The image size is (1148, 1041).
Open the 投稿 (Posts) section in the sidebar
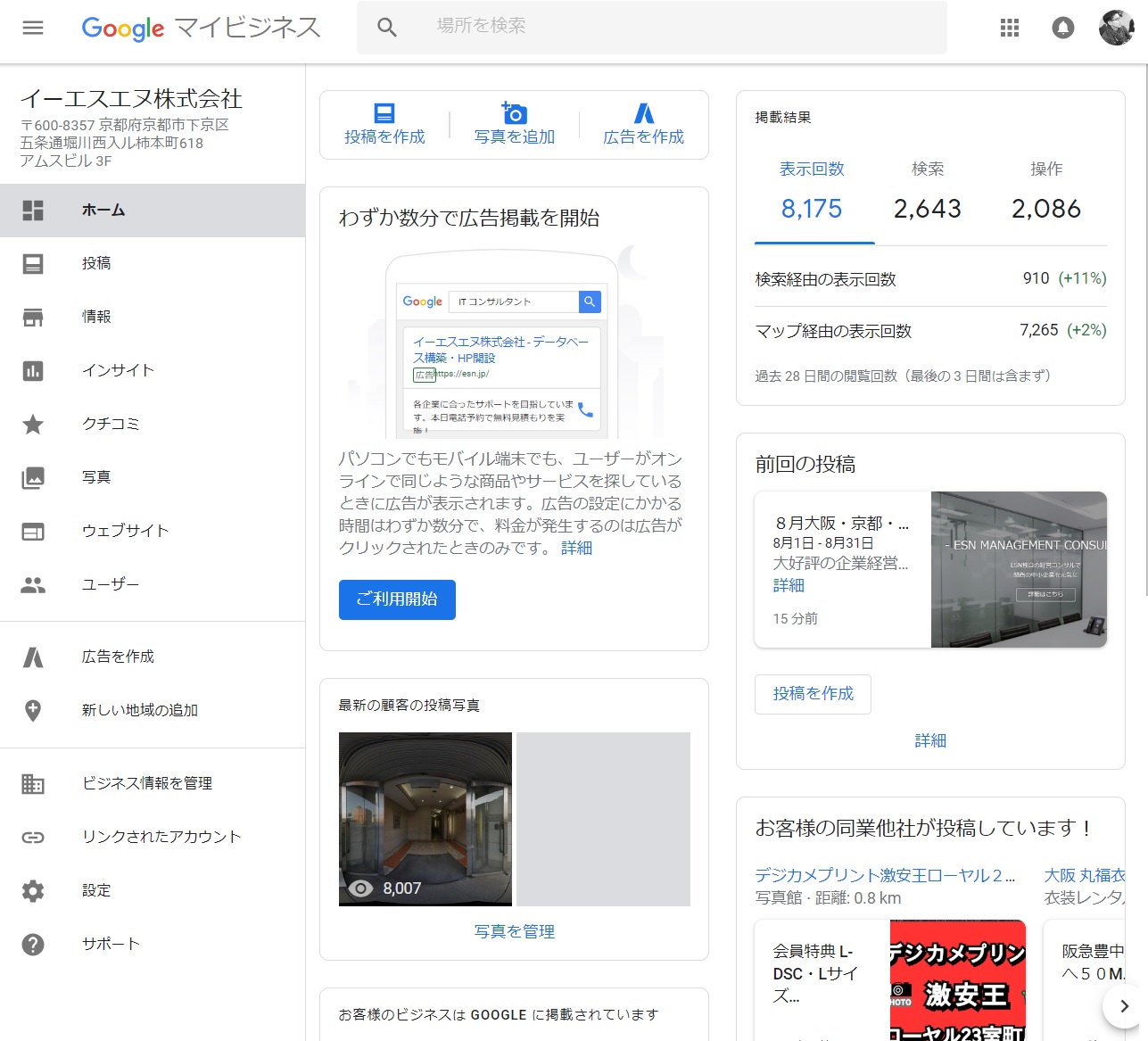[95, 263]
